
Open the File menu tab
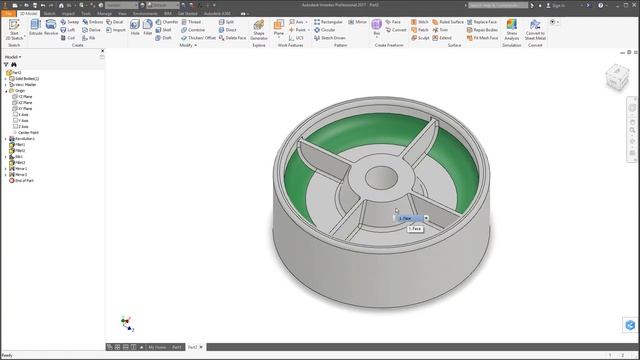click(x=8, y=13)
